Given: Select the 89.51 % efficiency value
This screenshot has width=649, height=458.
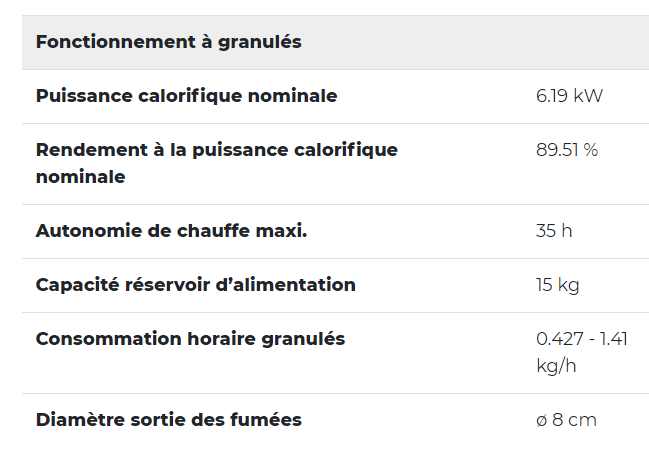Looking at the screenshot, I should pyautogui.click(x=567, y=150).
